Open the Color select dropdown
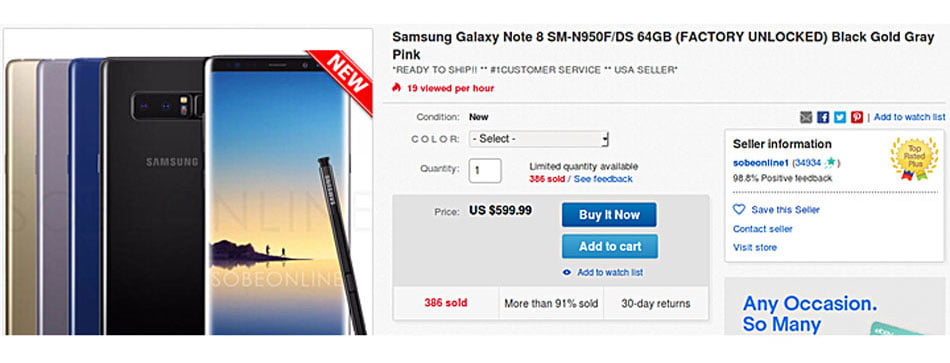 [x=539, y=139]
